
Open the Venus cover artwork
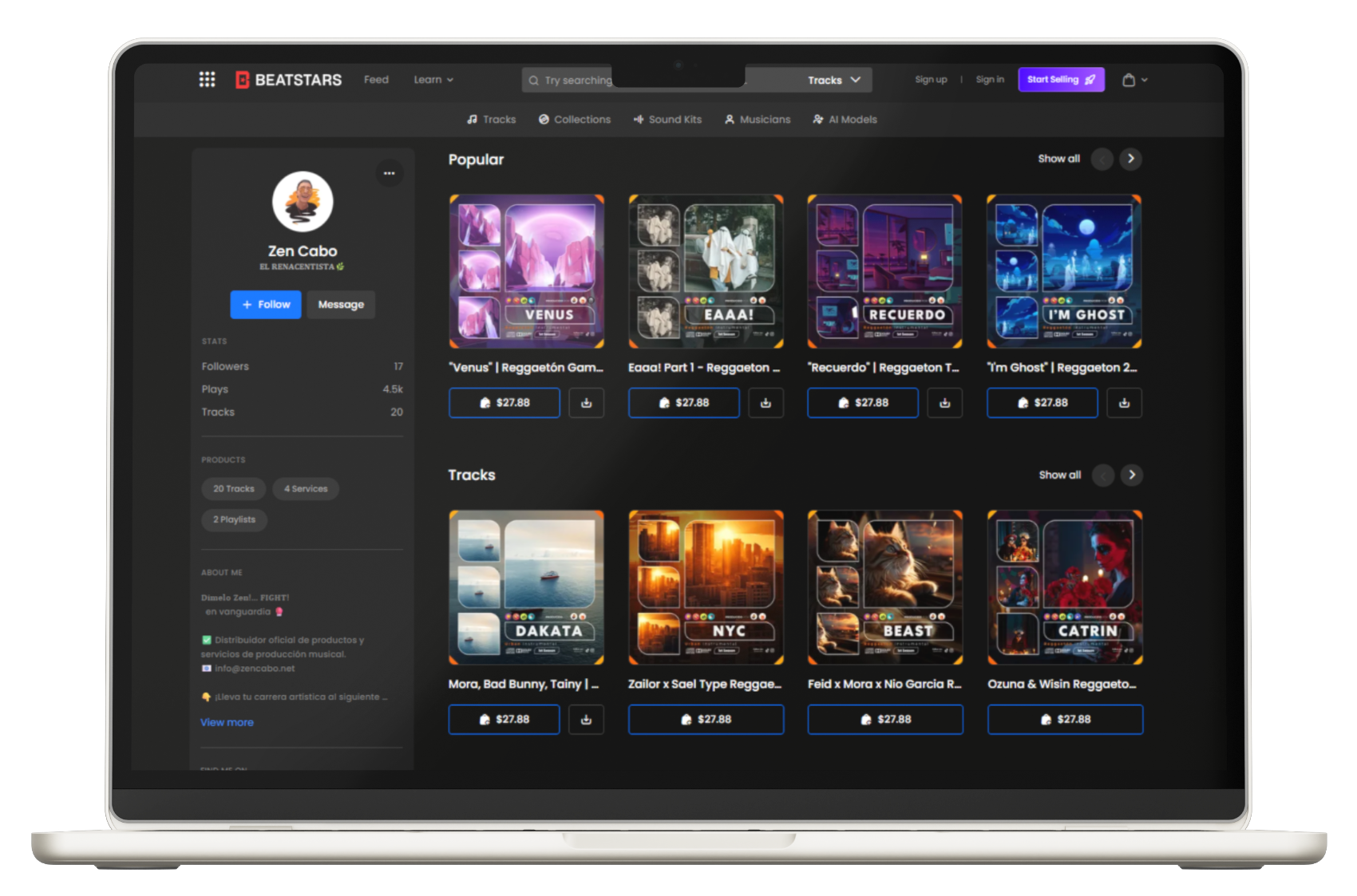526,271
